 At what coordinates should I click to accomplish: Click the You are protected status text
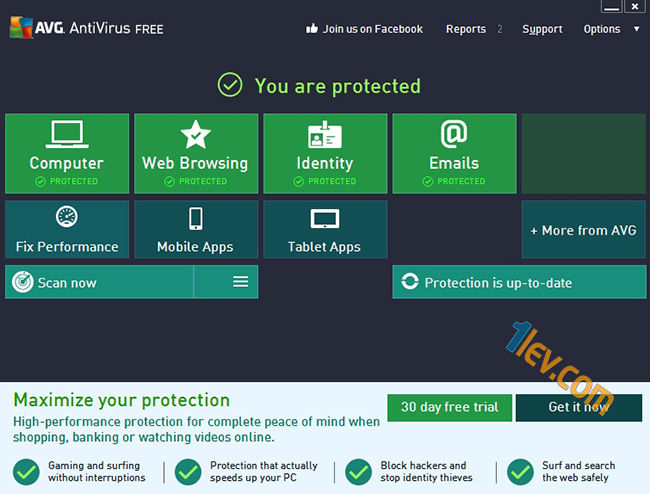337,86
